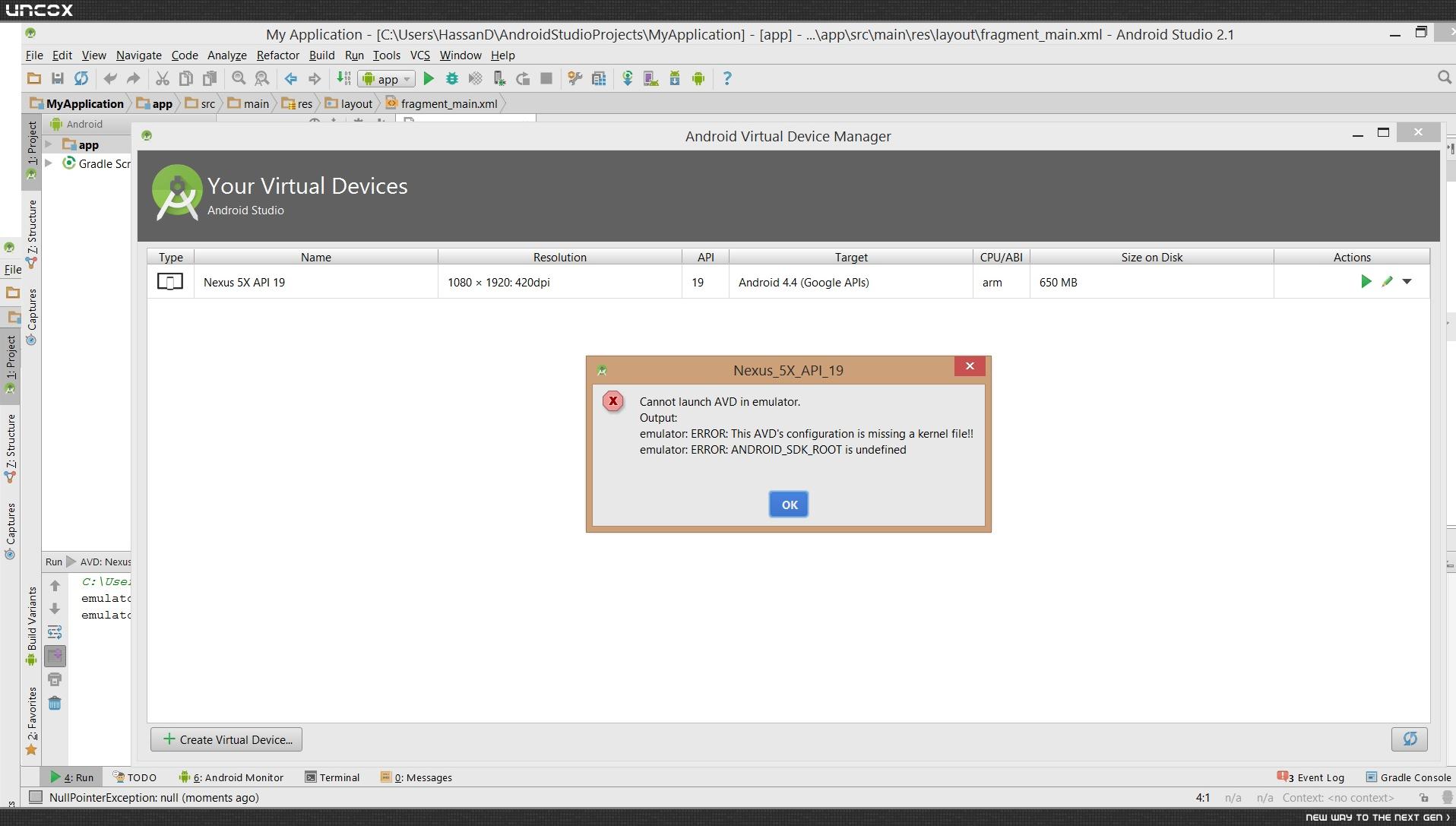1456x826 pixels.
Task: Select the Nexus 5X API 19 device row
Action: coord(788,282)
